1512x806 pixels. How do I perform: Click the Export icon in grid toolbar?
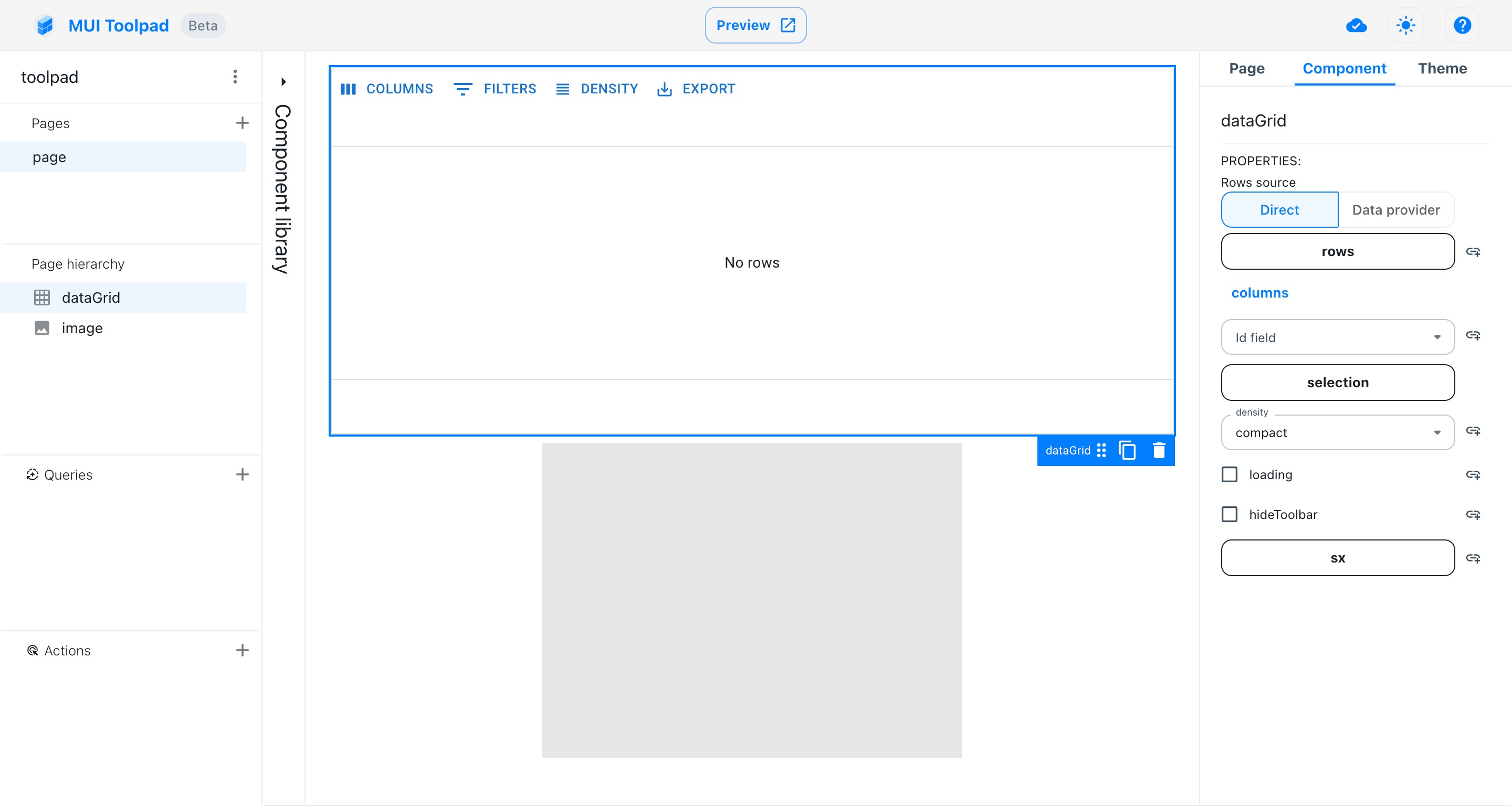pyautogui.click(x=664, y=89)
